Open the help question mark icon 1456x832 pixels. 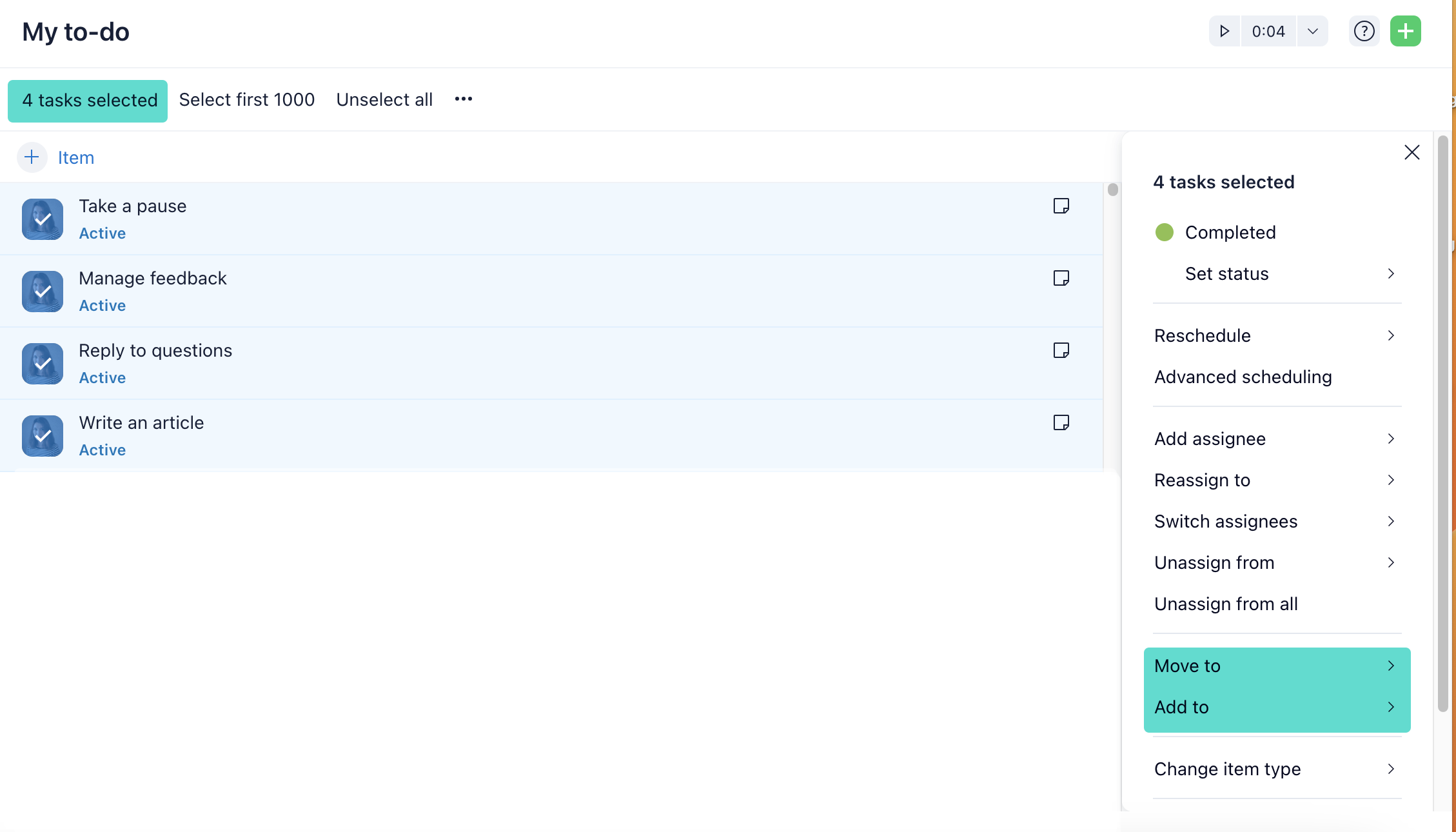[x=1364, y=31]
